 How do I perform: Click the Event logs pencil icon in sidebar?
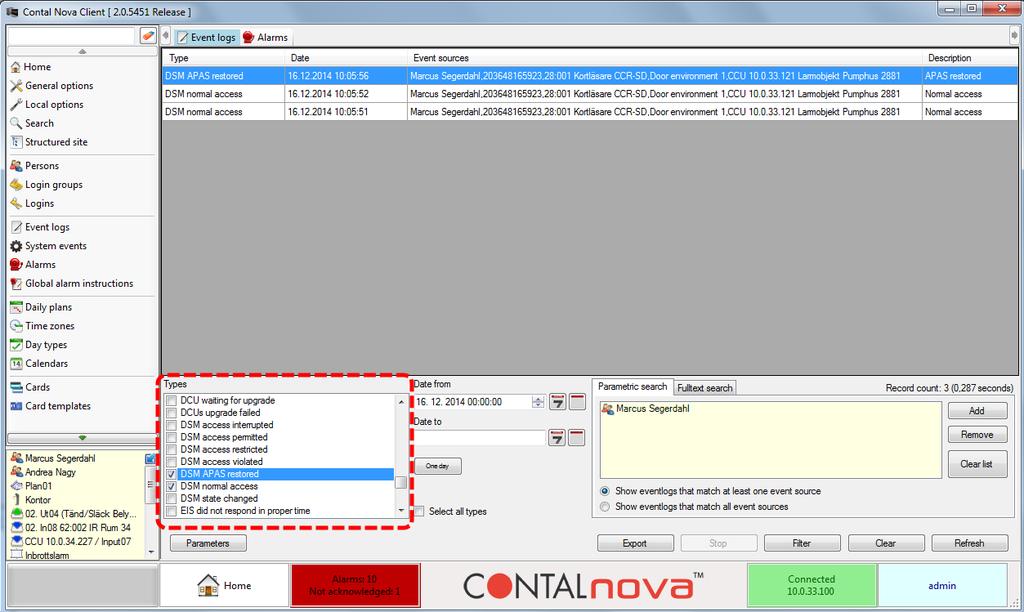16,227
